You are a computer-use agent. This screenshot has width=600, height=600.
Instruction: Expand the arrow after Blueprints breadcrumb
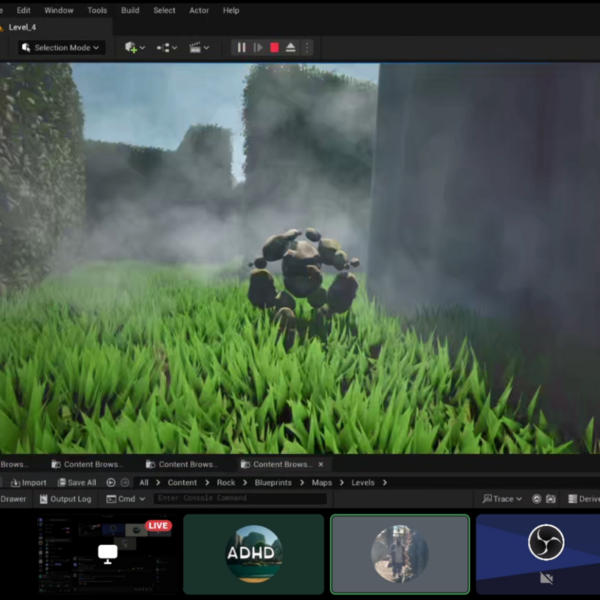coord(302,483)
